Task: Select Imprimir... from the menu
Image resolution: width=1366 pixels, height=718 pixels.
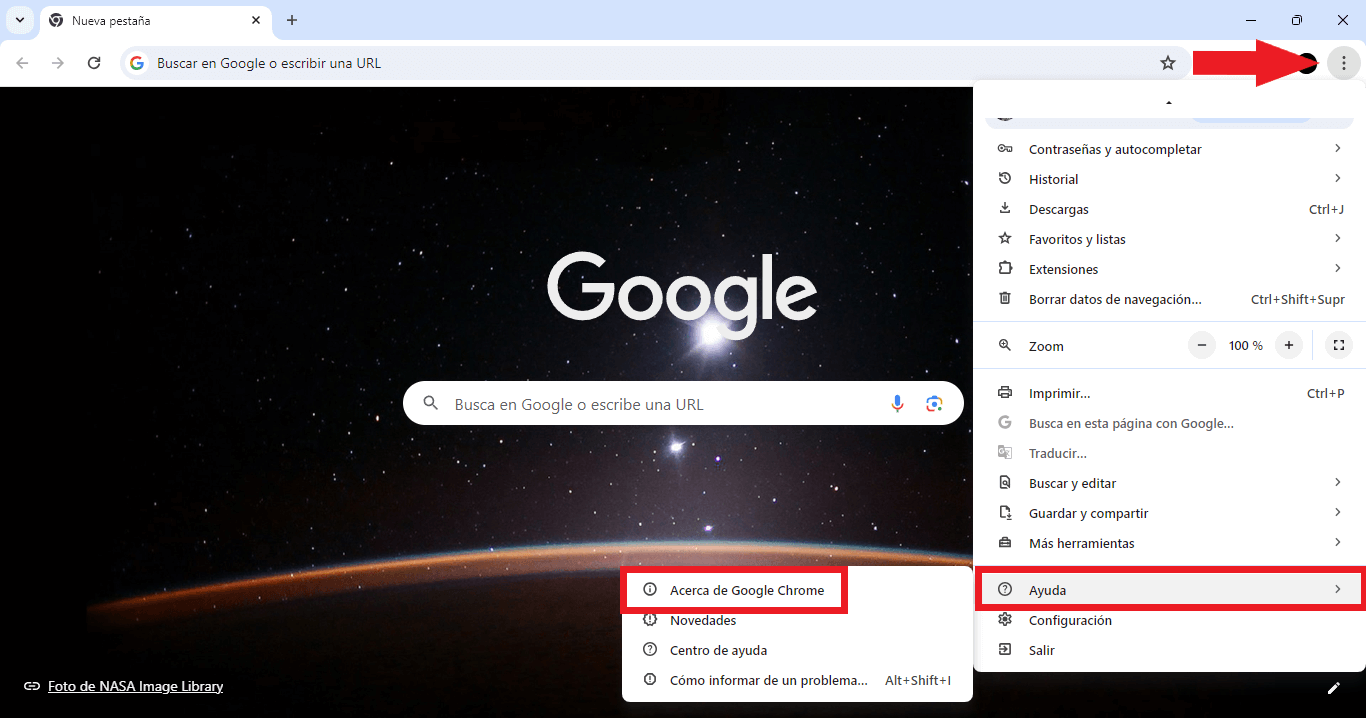Action: pyautogui.click(x=1169, y=393)
